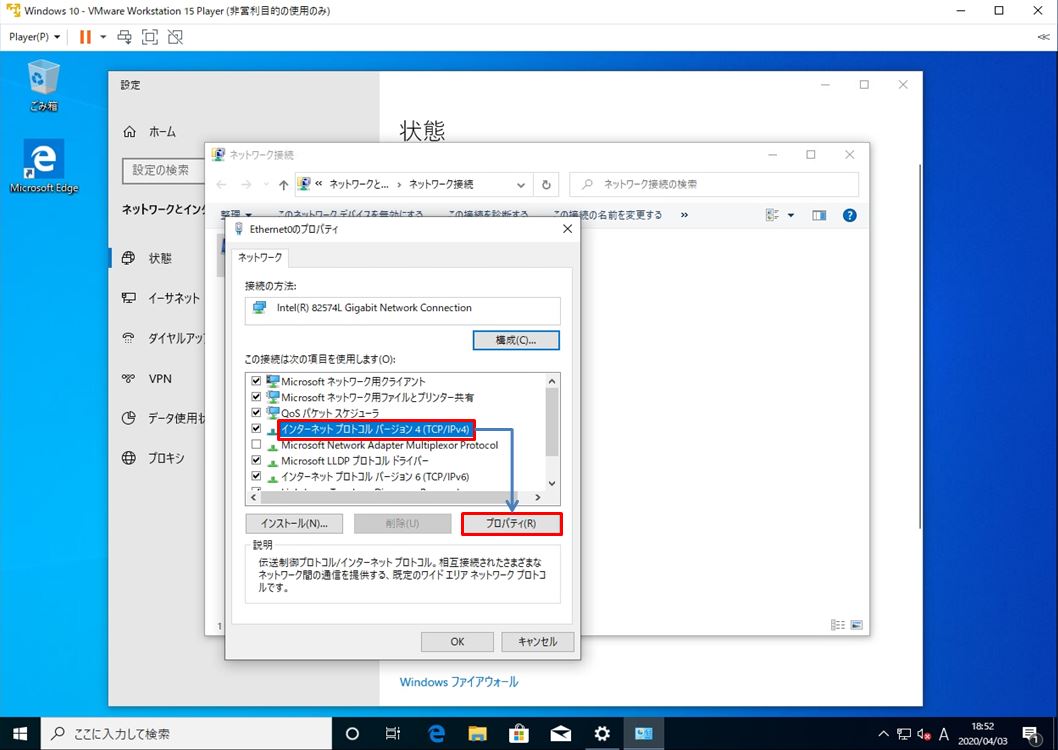The height and width of the screenshot is (750, 1058).
Task: Enable Microsoft Network Adapter Multiplexor Protocol checkbox
Action: [x=256, y=444]
